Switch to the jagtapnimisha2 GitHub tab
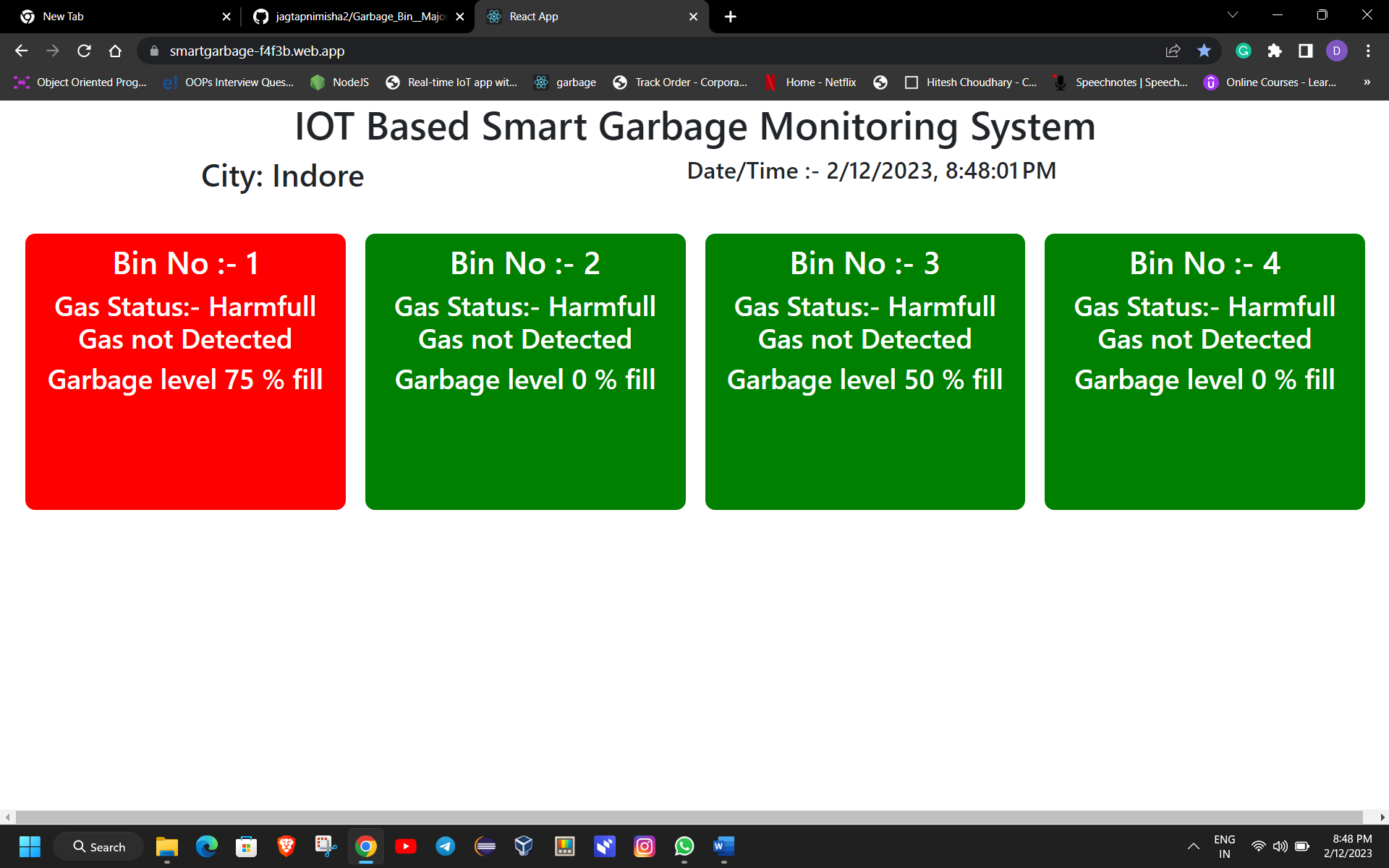The height and width of the screenshot is (868, 1389). [354, 16]
